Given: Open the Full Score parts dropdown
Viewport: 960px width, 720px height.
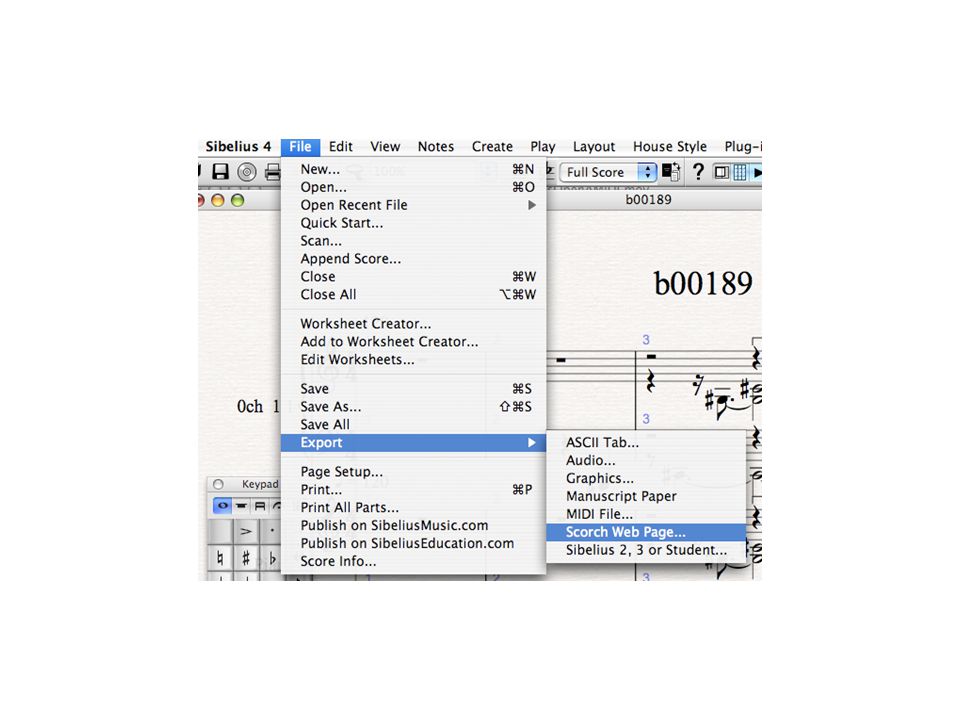Looking at the screenshot, I should coord(609,172).
